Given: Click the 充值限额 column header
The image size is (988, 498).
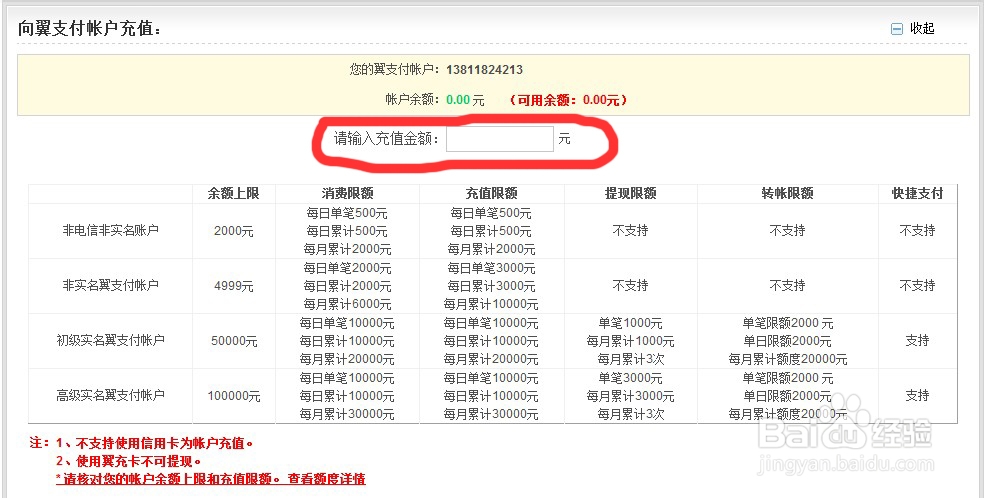Looking at the screenshot, I should (491, 194).
